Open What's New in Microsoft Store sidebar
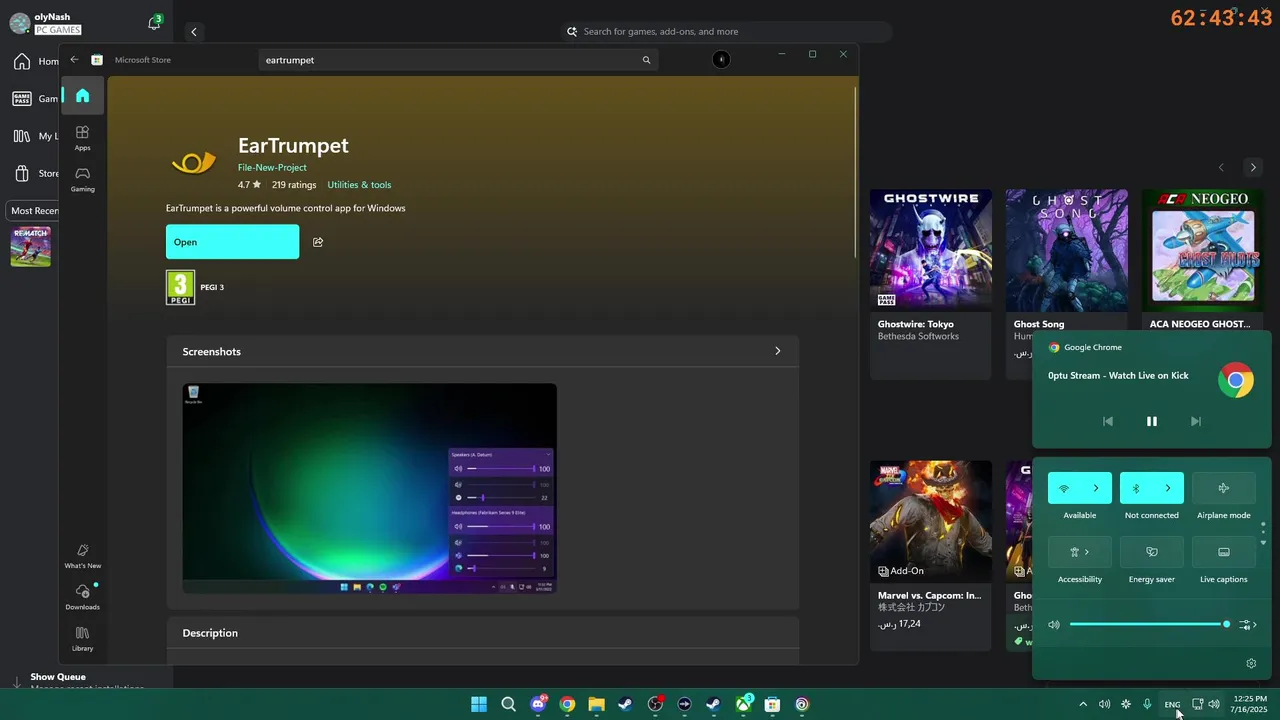This screenshot has width=1280, height=720. coord(82,556)
